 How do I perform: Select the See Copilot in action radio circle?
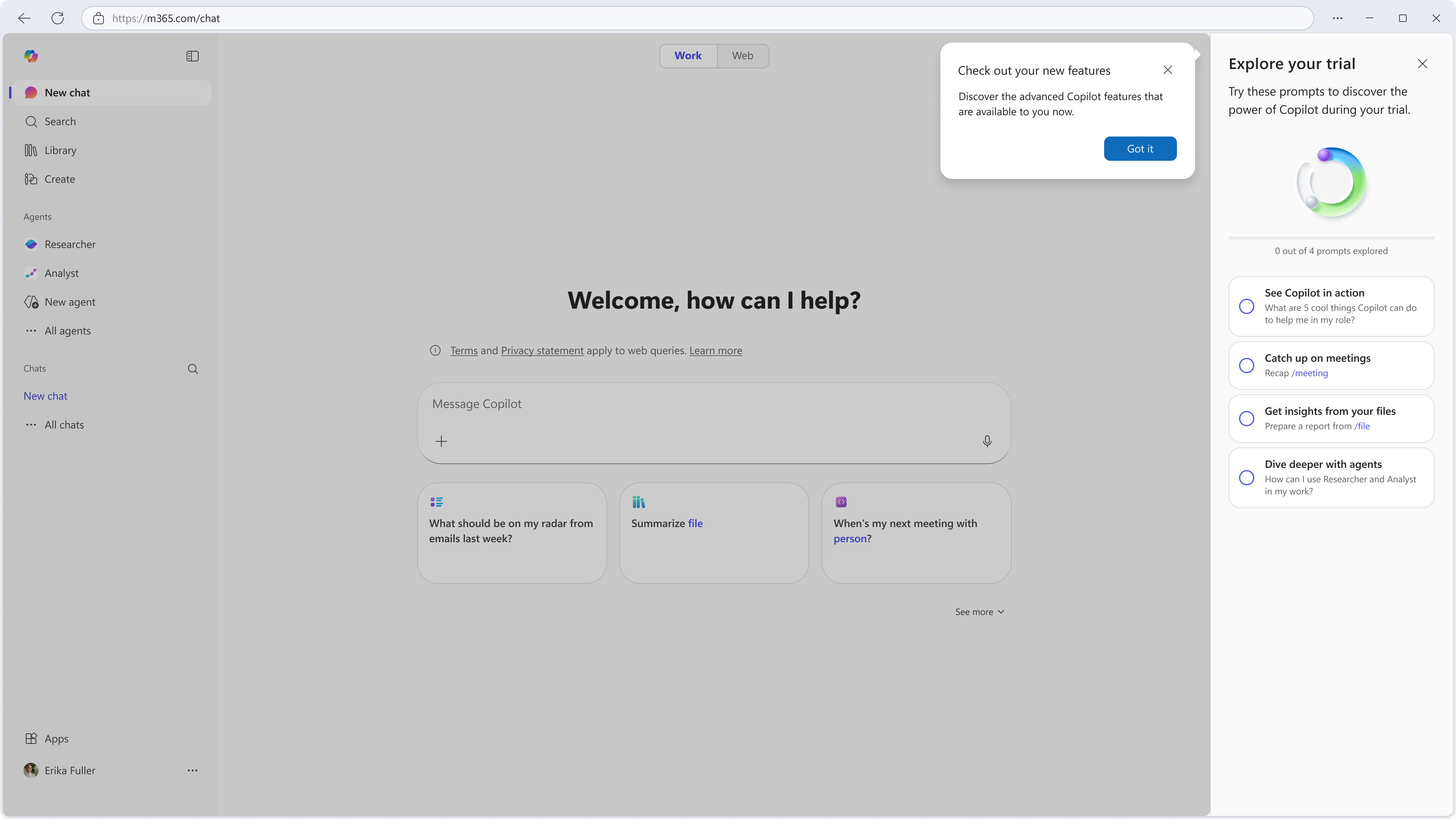pyautogui.click(x=1246, y=306)
